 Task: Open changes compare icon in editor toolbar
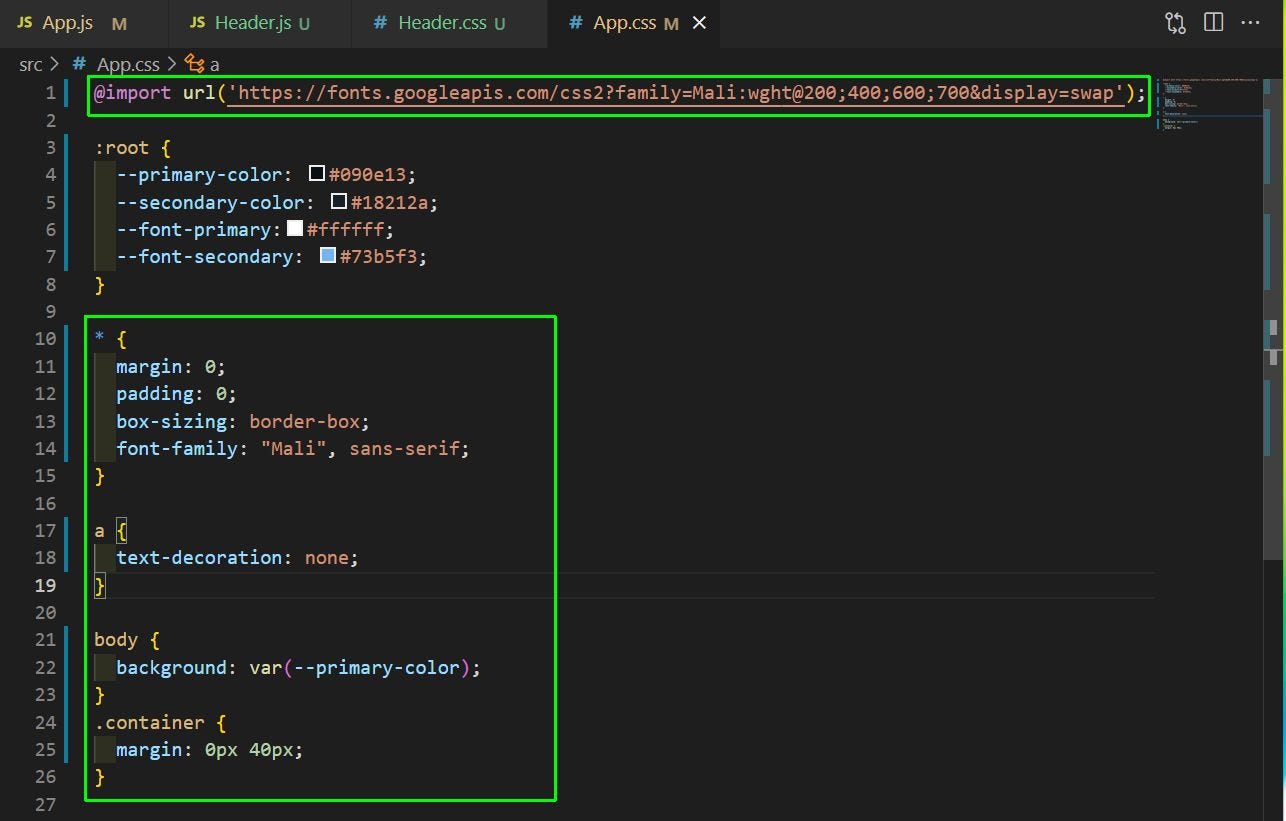(x=1175, y=23)
